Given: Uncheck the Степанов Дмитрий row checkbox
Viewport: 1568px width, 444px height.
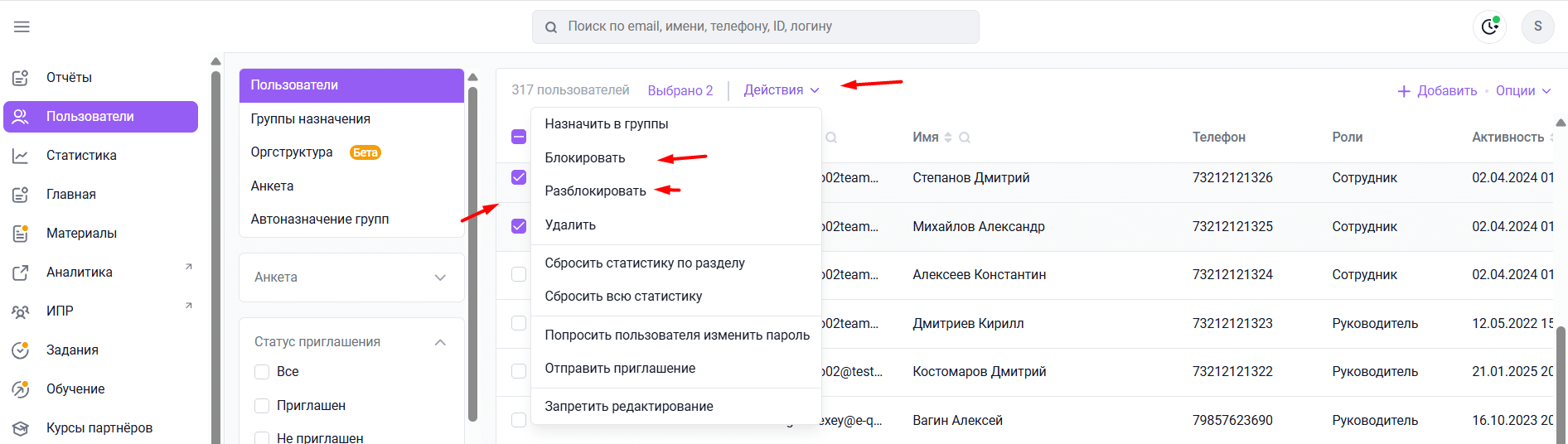Looking at the screenshot, I should tap(519, 177).
